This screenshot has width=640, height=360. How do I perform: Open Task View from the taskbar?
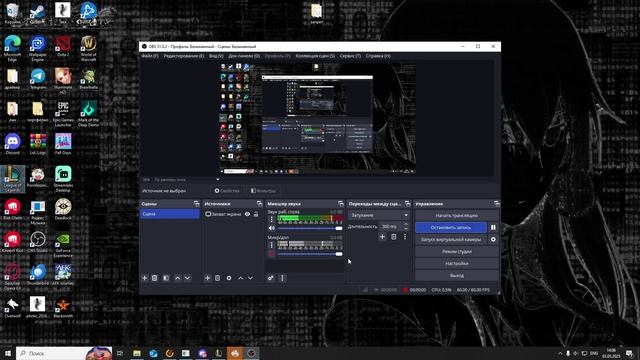tap(120, 353)
